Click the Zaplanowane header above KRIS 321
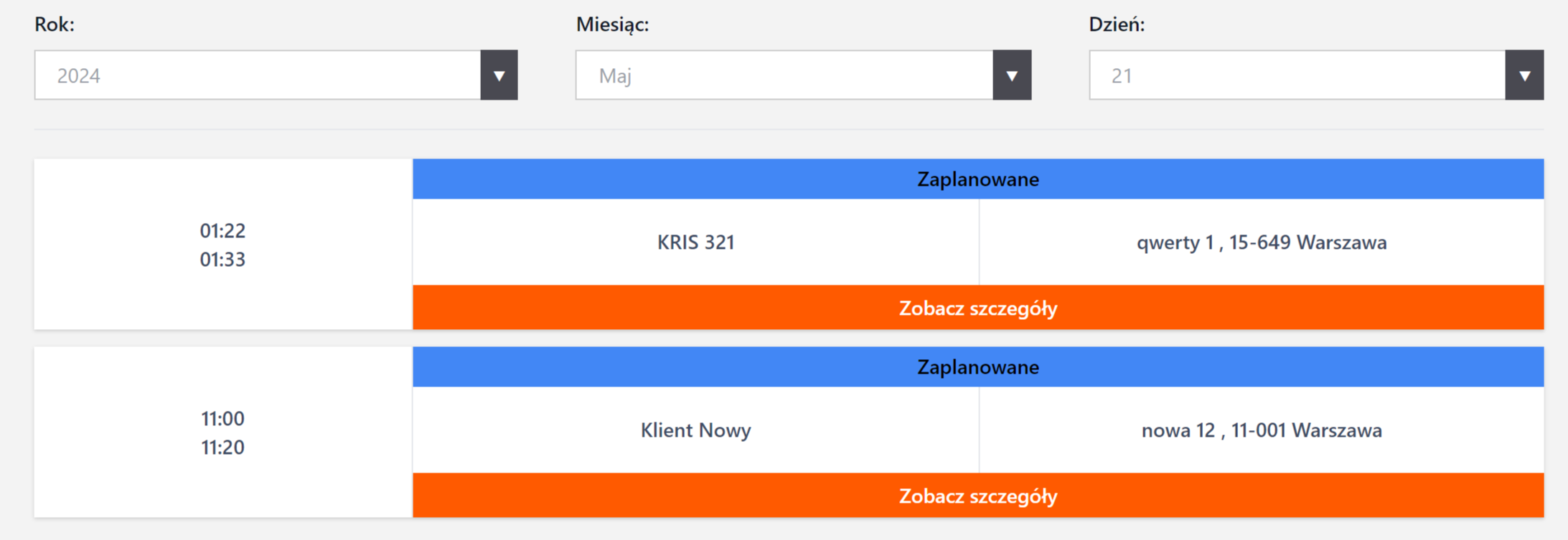The image size is (1568, 540). pyautogui.click(x=978, y=179)
